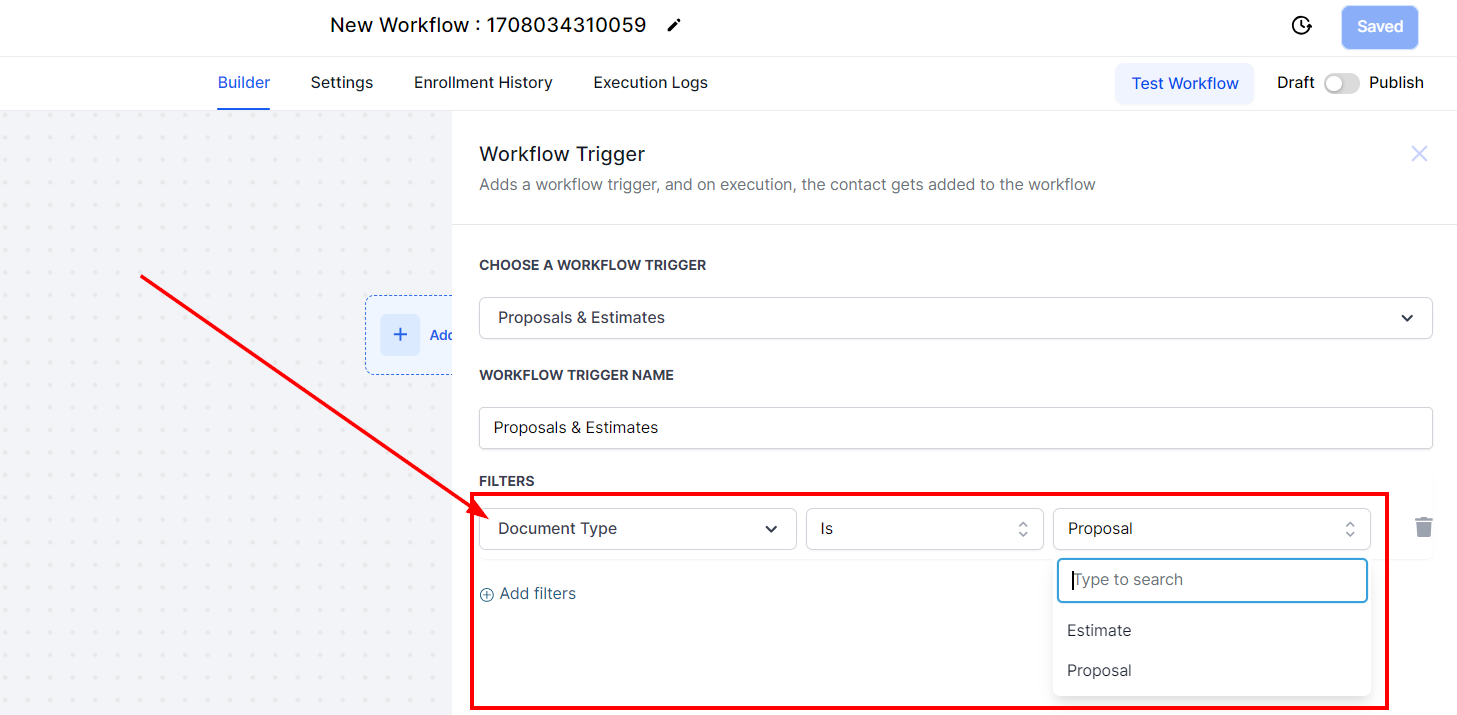This screenshot has width=1457, height=715.
Task: Toggle the Draft/Publish switch
Action: pyautogui.click(x=1341, y=83)
